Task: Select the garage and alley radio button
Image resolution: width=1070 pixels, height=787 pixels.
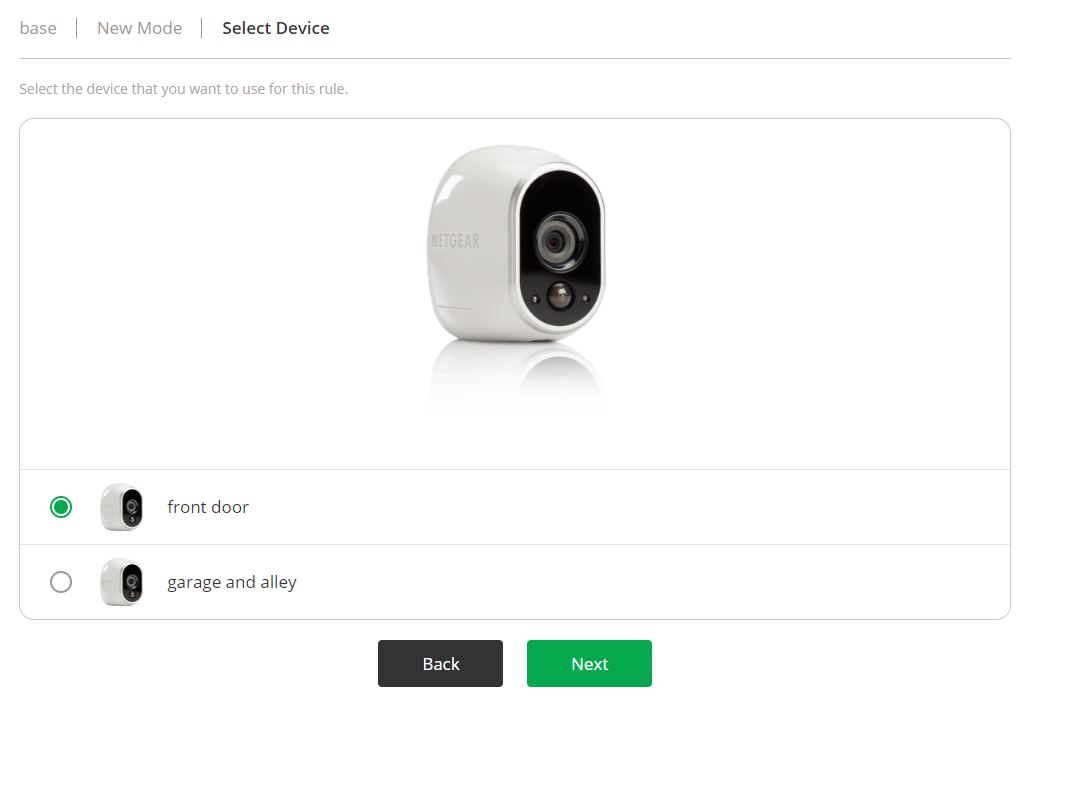Action: tap(60, 581)
